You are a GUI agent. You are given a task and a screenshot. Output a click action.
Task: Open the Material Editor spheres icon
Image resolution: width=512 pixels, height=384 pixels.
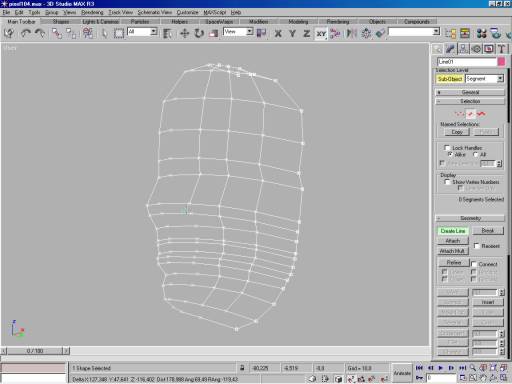pyautogui.click(x=481, y=33)
